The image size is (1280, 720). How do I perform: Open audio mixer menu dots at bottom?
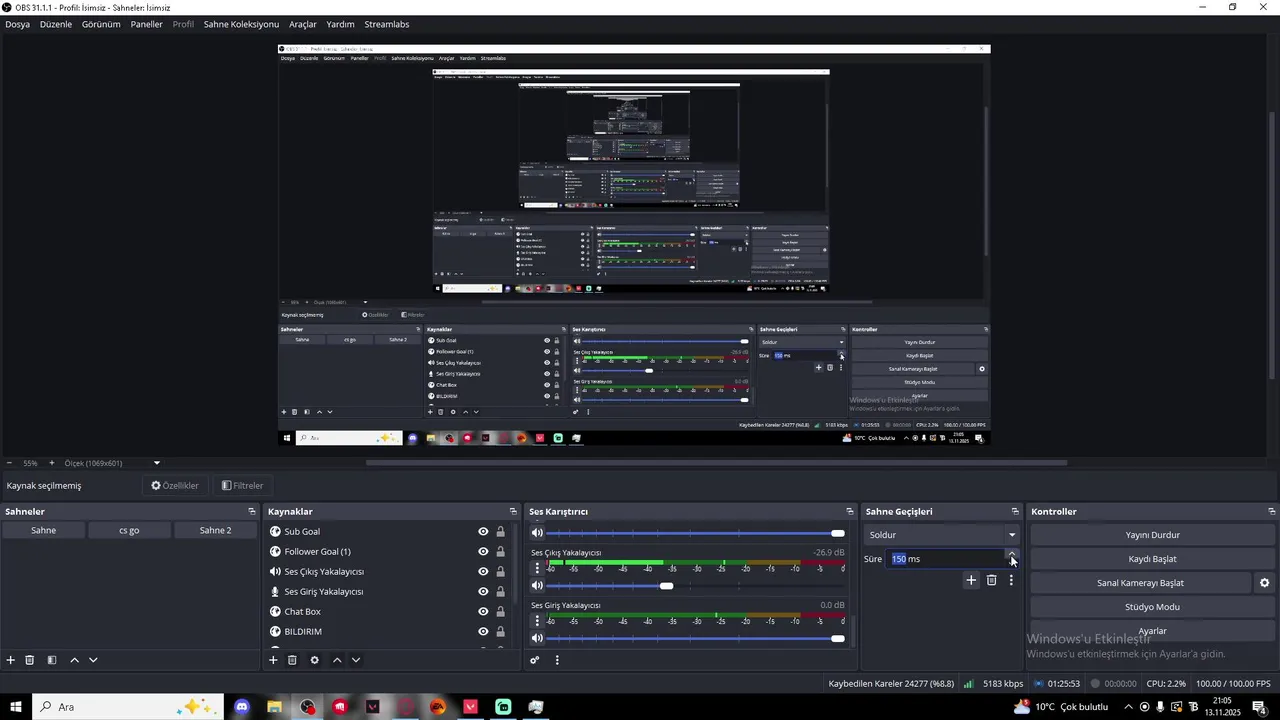(557, 660)
